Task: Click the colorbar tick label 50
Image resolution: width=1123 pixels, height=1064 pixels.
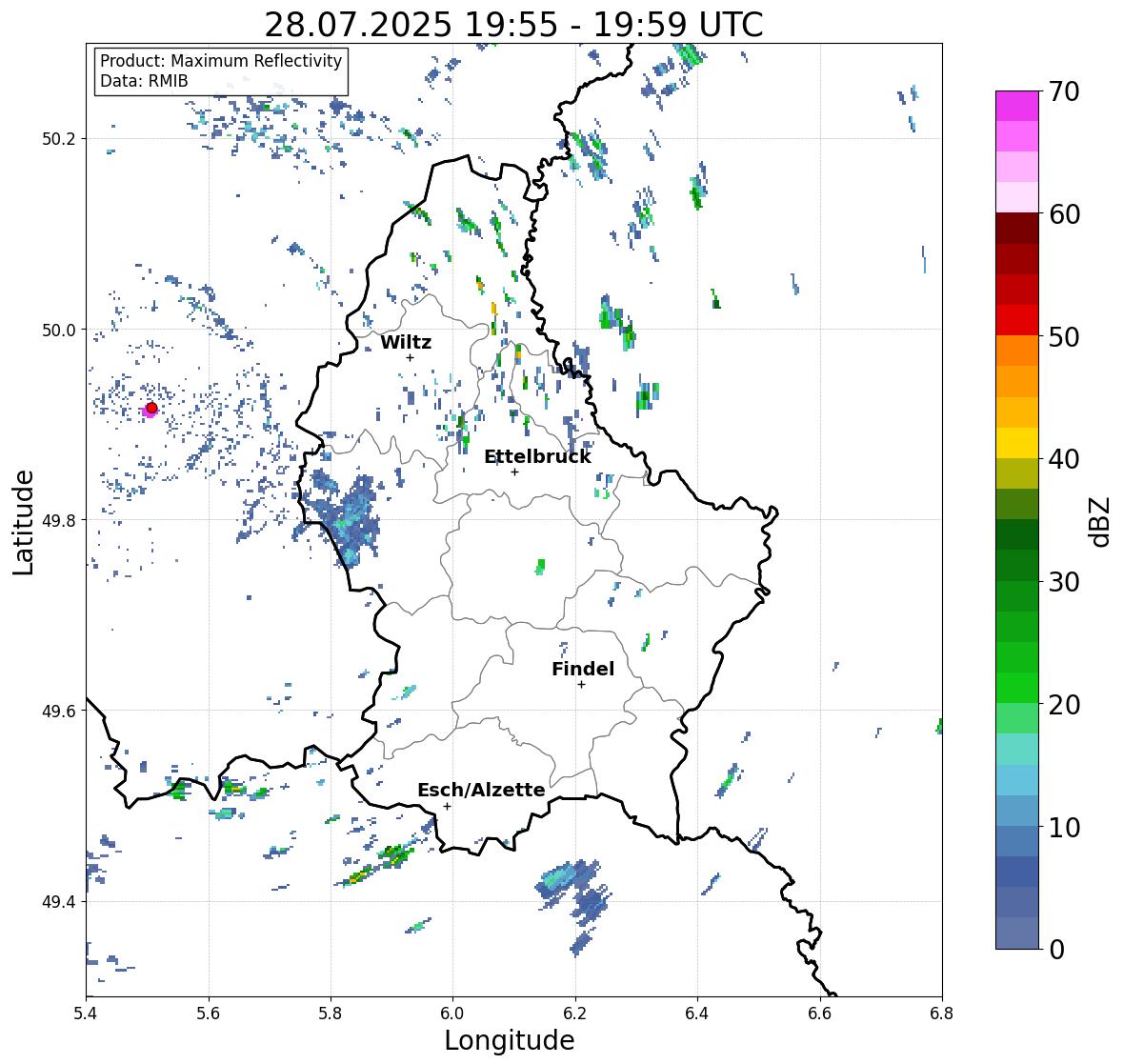Action: (1064, 336)
